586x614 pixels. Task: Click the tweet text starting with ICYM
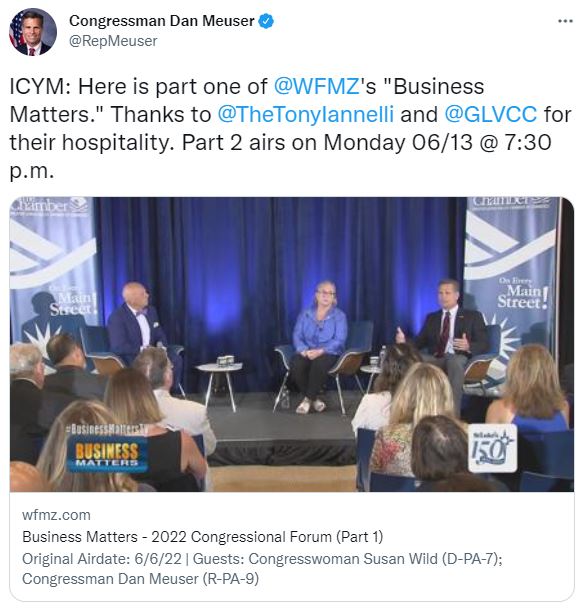[x=290, y=128]
